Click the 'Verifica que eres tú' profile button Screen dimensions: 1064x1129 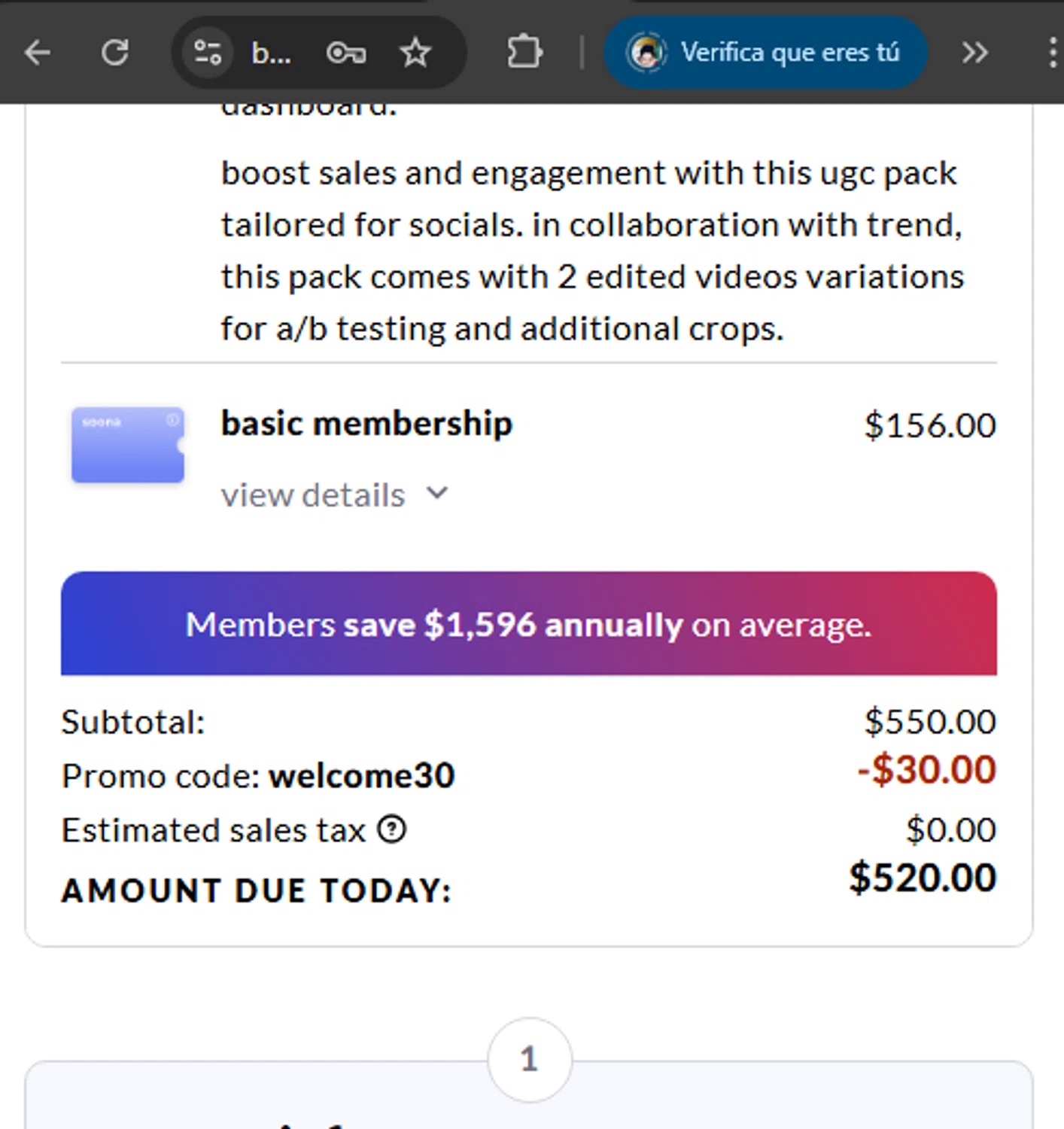tap(765, 53)
